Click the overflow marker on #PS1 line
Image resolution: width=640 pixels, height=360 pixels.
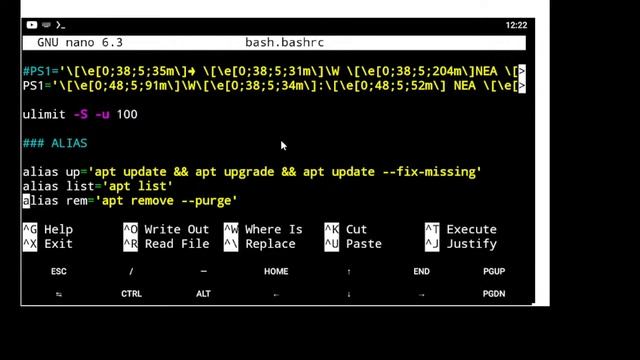click(x=522, y=71)
